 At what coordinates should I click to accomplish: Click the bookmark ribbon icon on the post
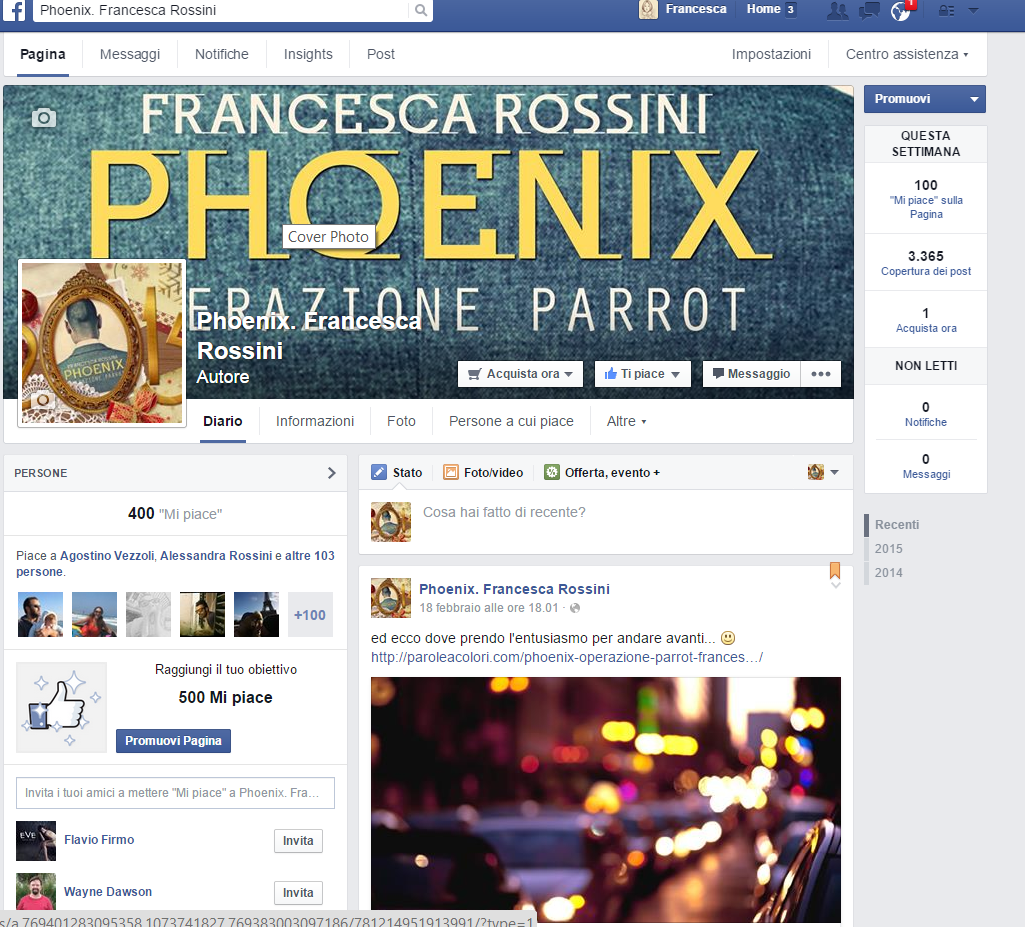(835, 570)
